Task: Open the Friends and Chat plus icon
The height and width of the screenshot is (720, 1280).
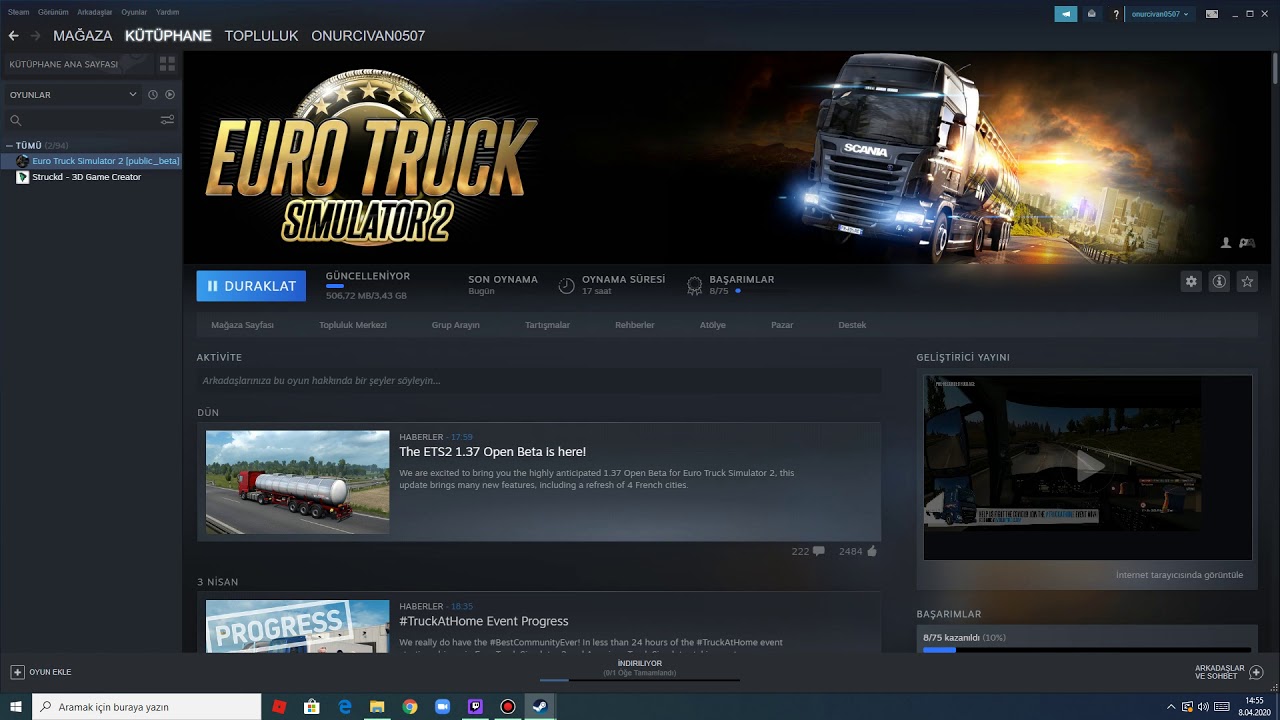Action: click(1257, 672)
